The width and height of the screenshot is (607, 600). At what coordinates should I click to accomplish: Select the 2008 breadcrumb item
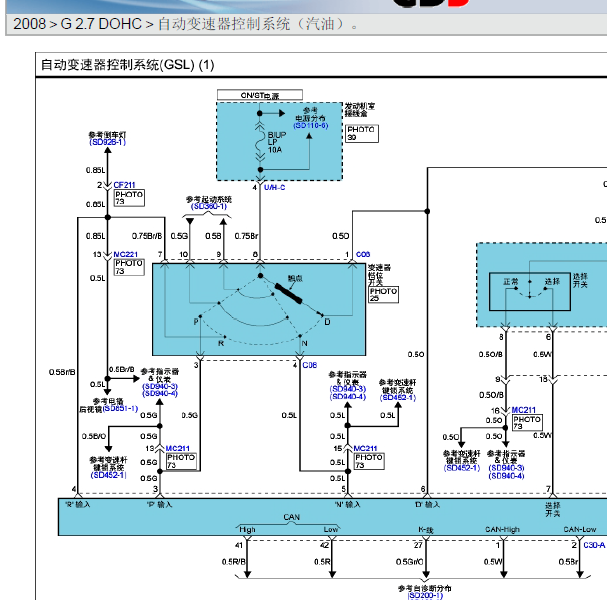(x=29, y=24)
